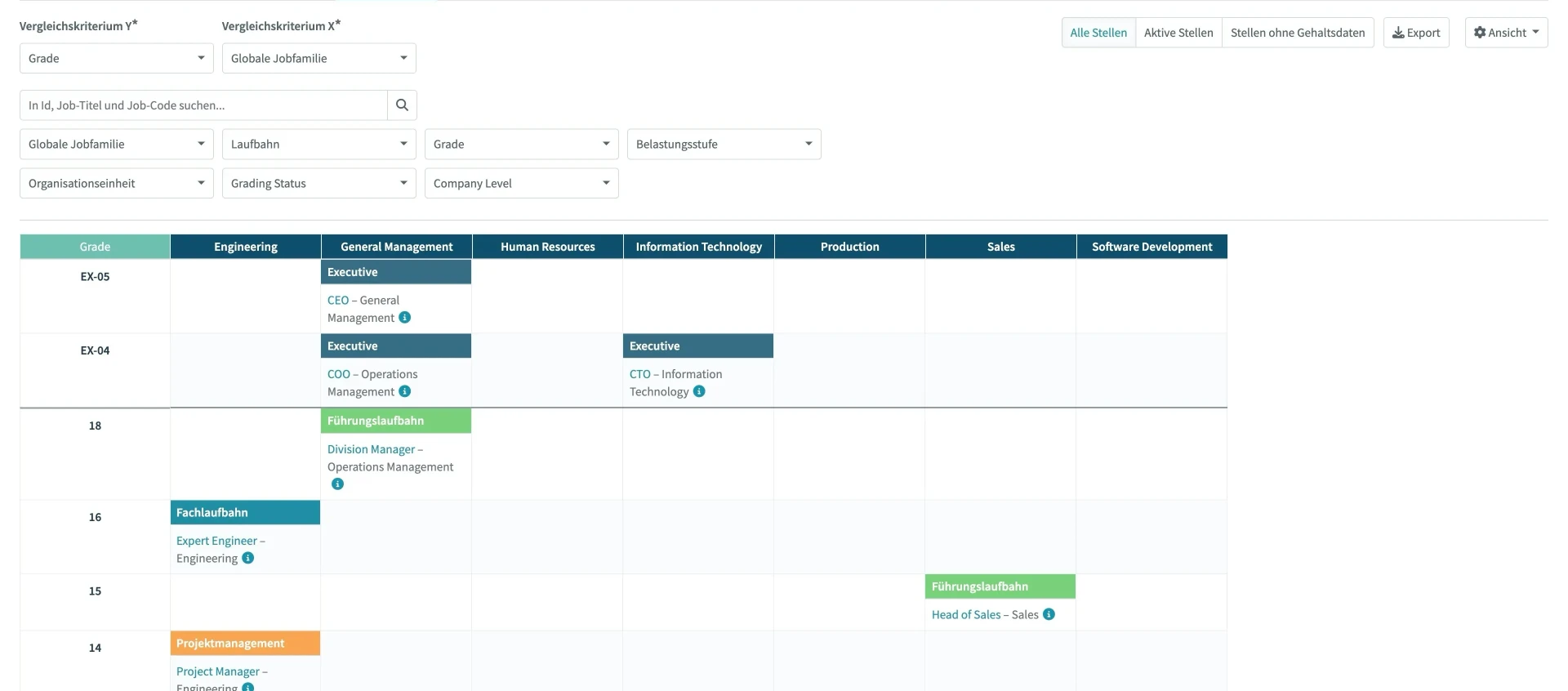
Task: Expand the Grading Status filter dropdown
Action: point(318,183)
